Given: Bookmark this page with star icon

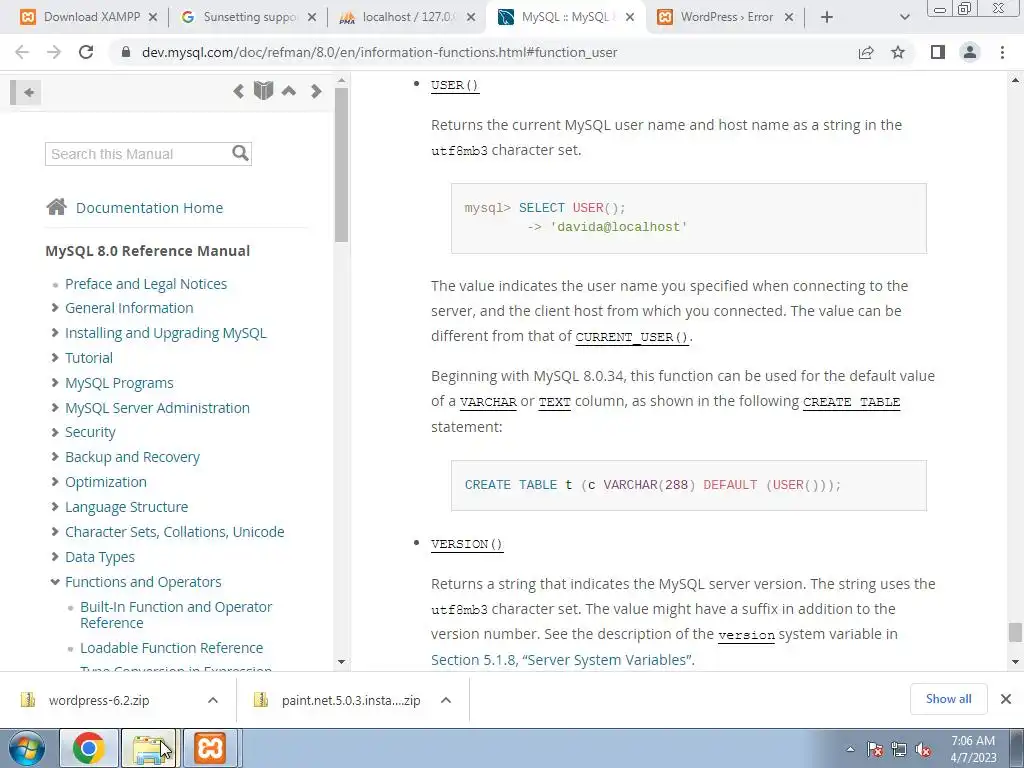Looking at the screenshot, I should click(x=898, y=52).
